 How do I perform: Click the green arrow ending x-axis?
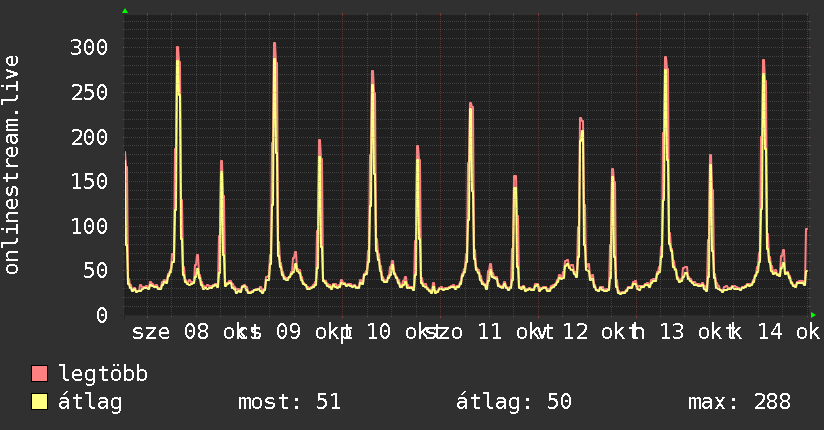[813, 315]
